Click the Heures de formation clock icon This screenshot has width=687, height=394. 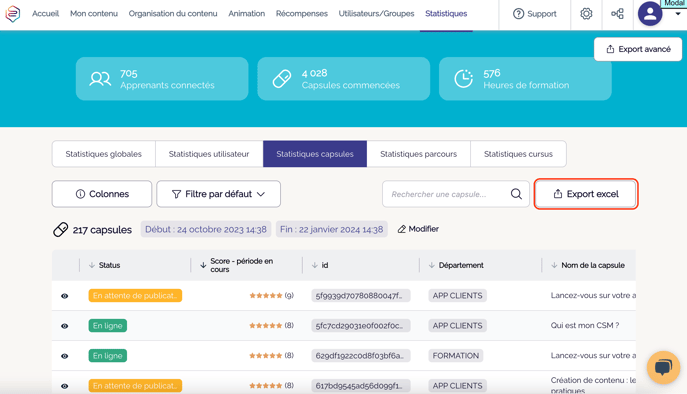(464, 79)
